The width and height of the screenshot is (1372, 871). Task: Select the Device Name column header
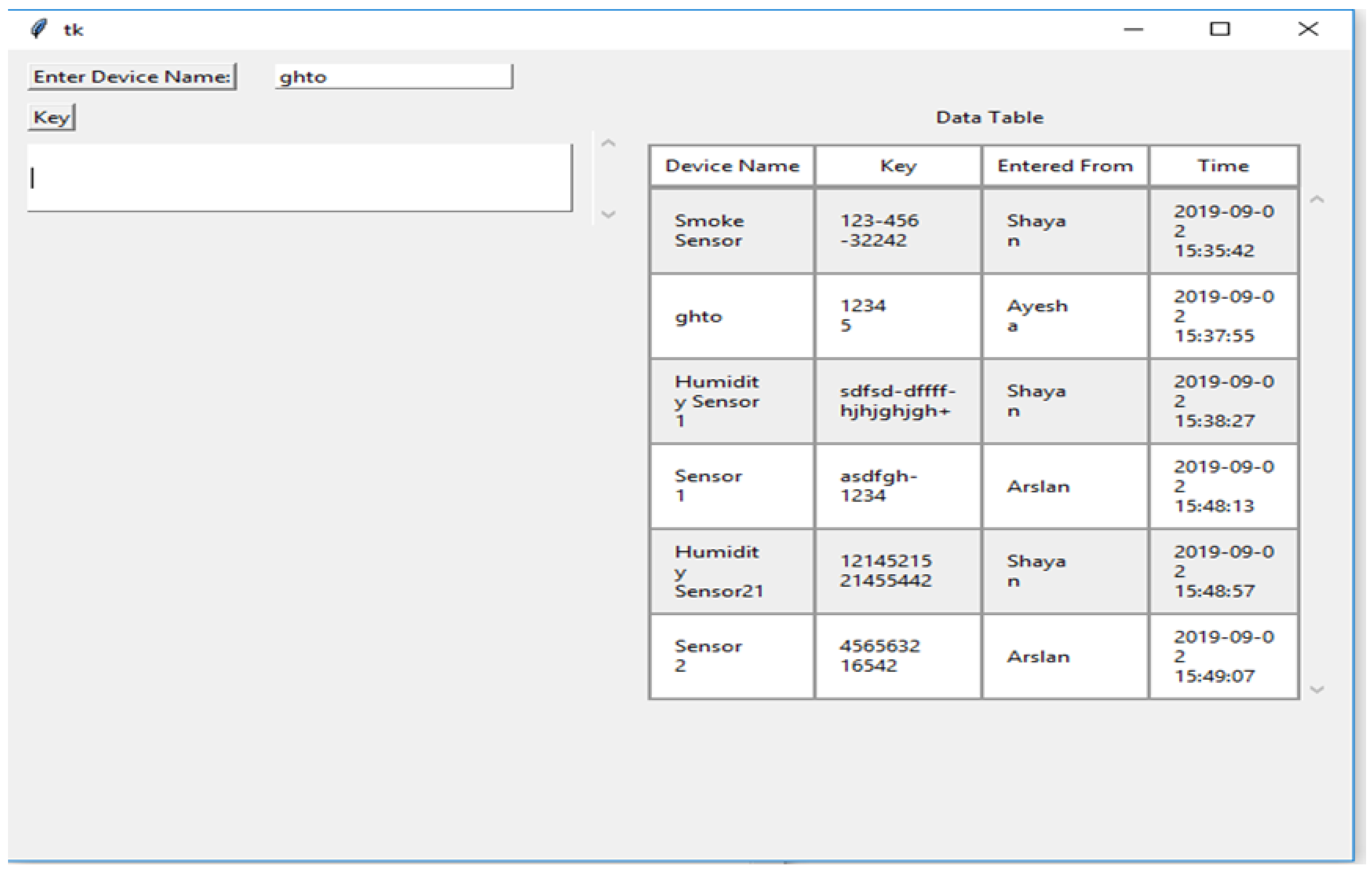(732, 166)
